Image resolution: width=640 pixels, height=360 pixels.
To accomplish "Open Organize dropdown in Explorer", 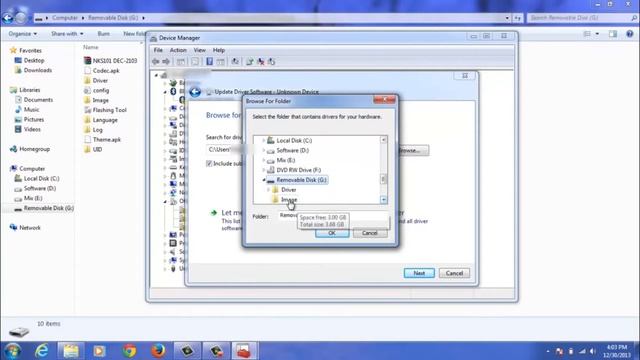I will click(x=22, y=33).
